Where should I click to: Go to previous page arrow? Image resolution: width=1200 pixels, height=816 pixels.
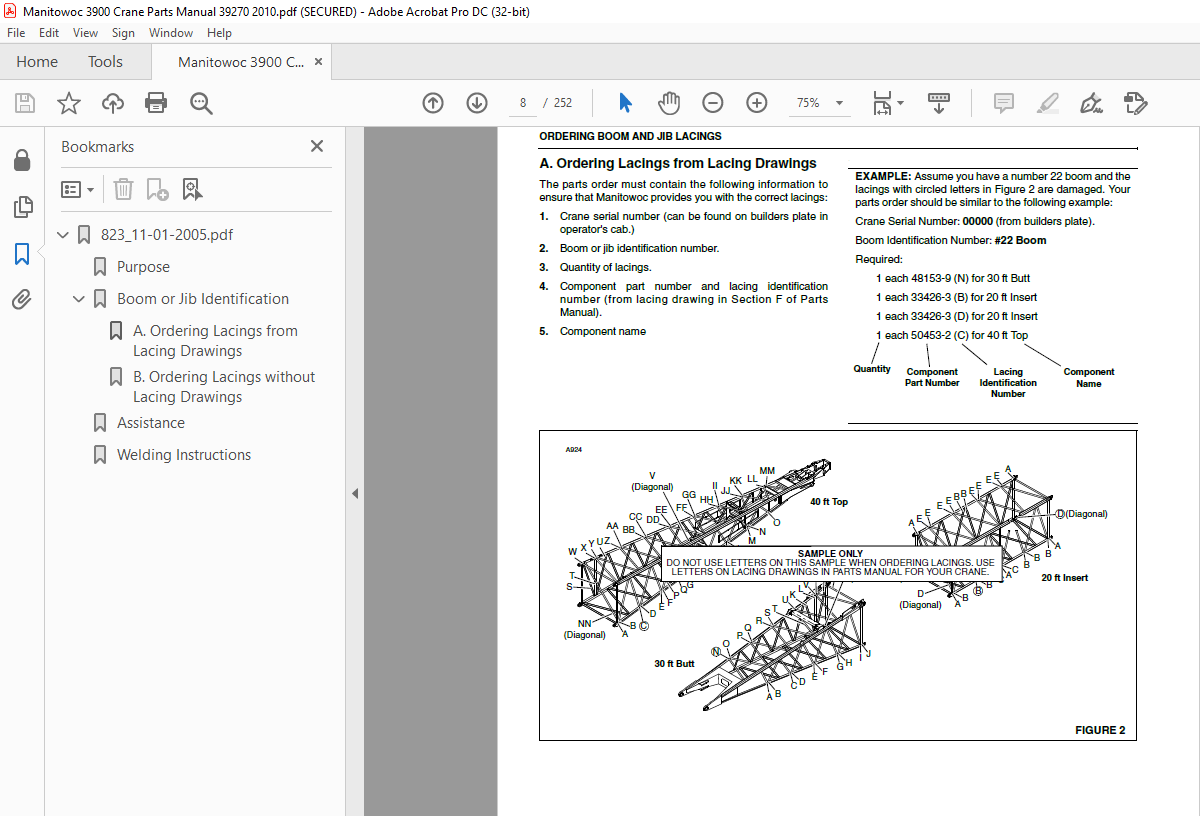tap(433, 103)
